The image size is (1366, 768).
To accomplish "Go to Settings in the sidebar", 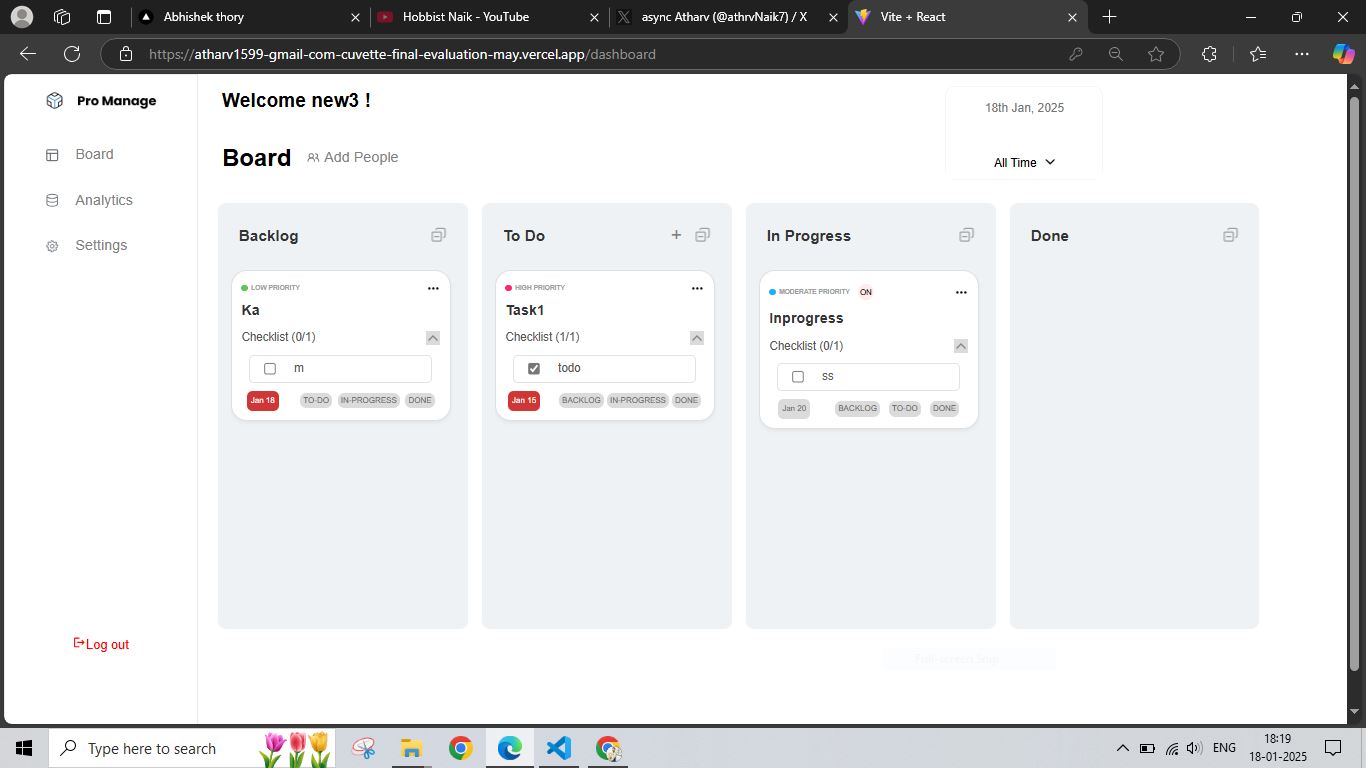I will [101, 245].
